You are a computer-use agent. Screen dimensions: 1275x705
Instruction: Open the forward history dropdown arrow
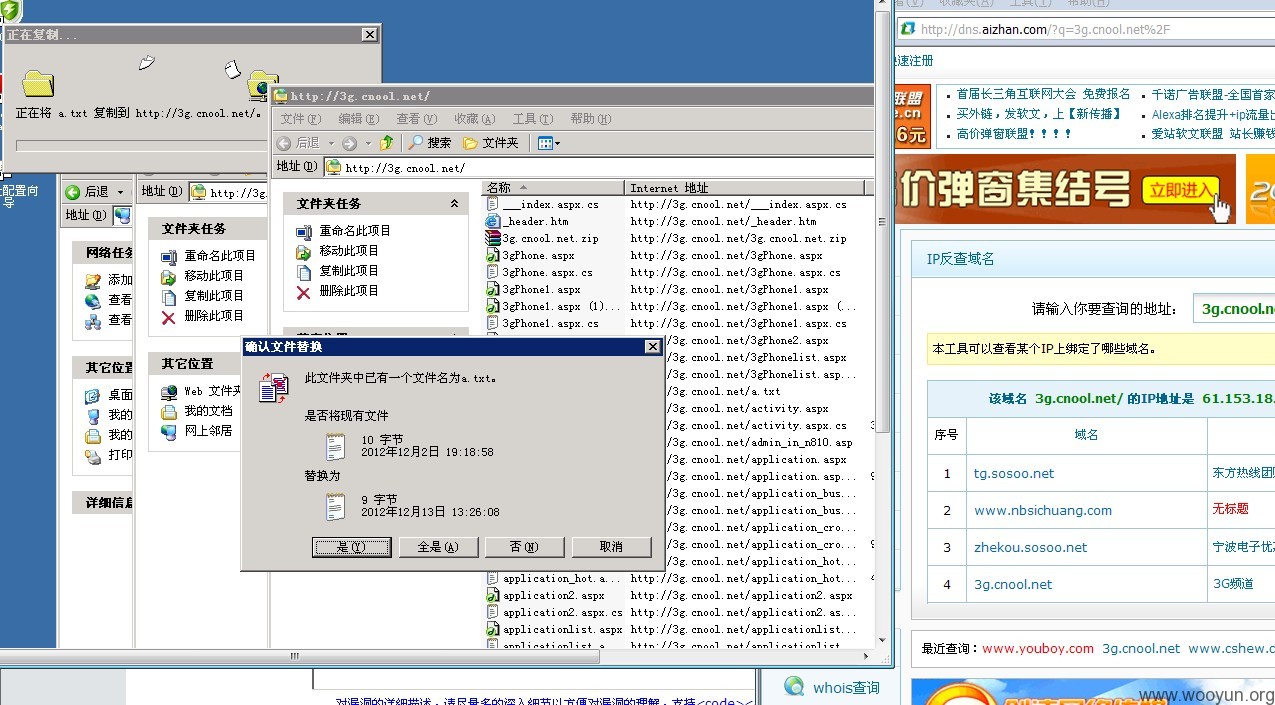pos(367,144)
